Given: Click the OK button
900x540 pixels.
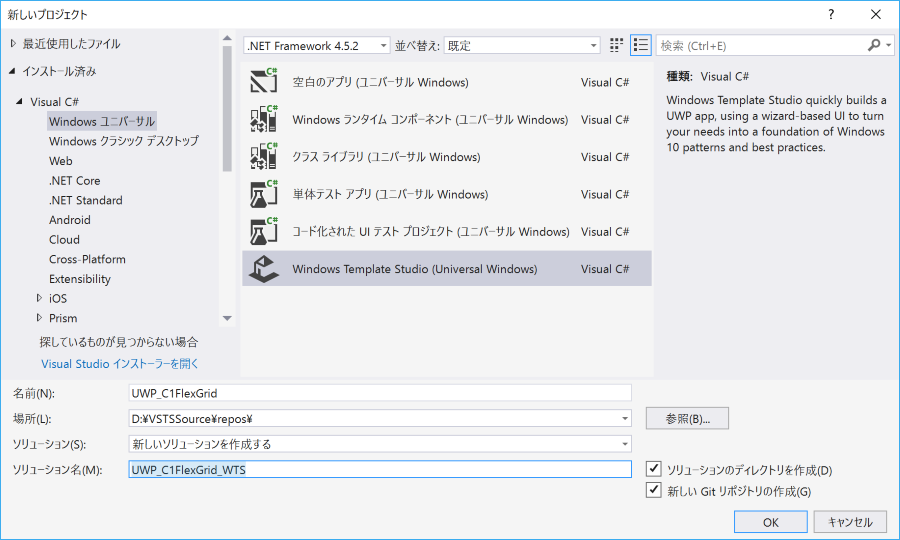Looking at the screenshot, I should pos(770,522).
